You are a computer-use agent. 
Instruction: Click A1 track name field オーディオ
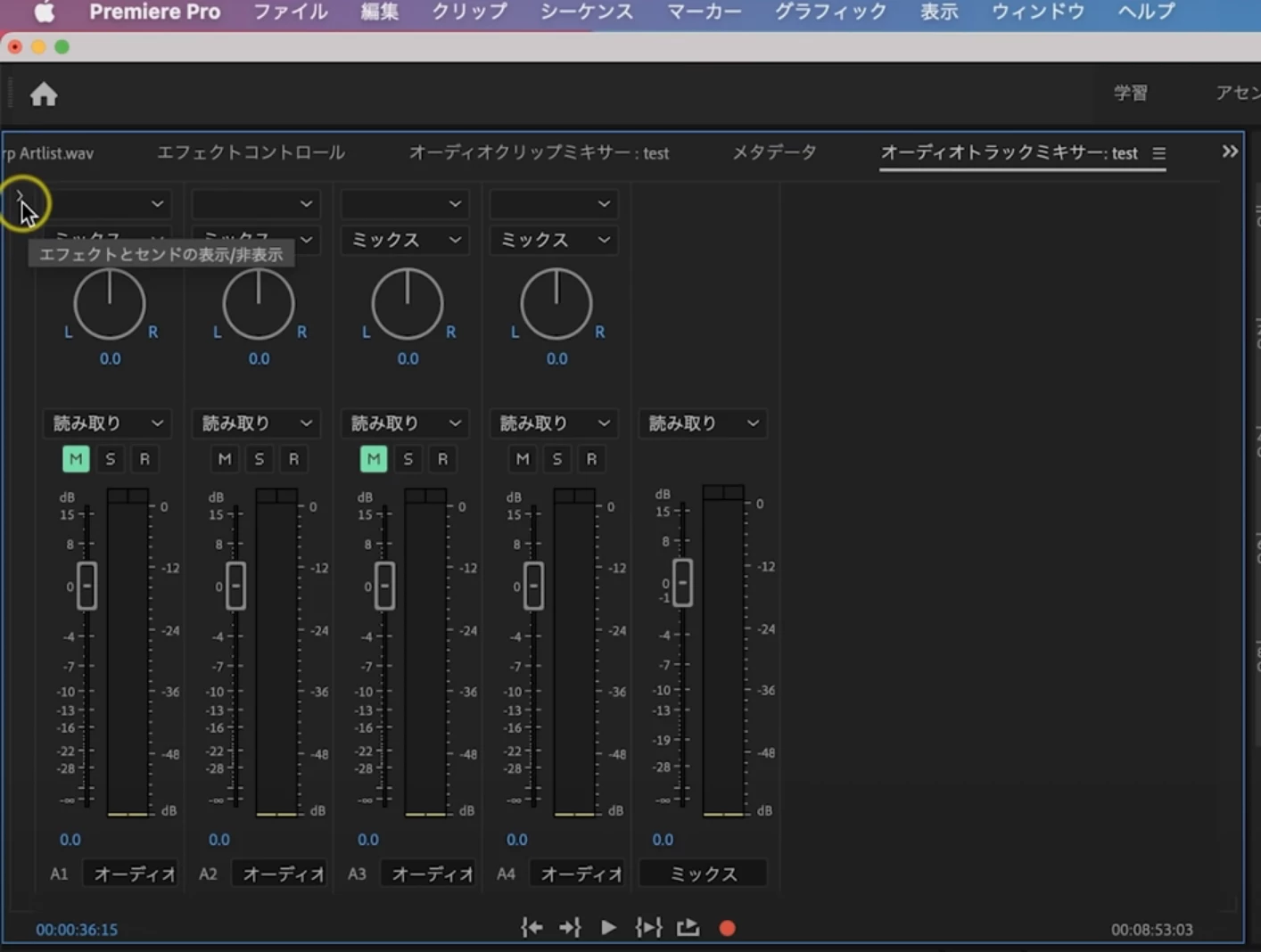coord(129,874)
